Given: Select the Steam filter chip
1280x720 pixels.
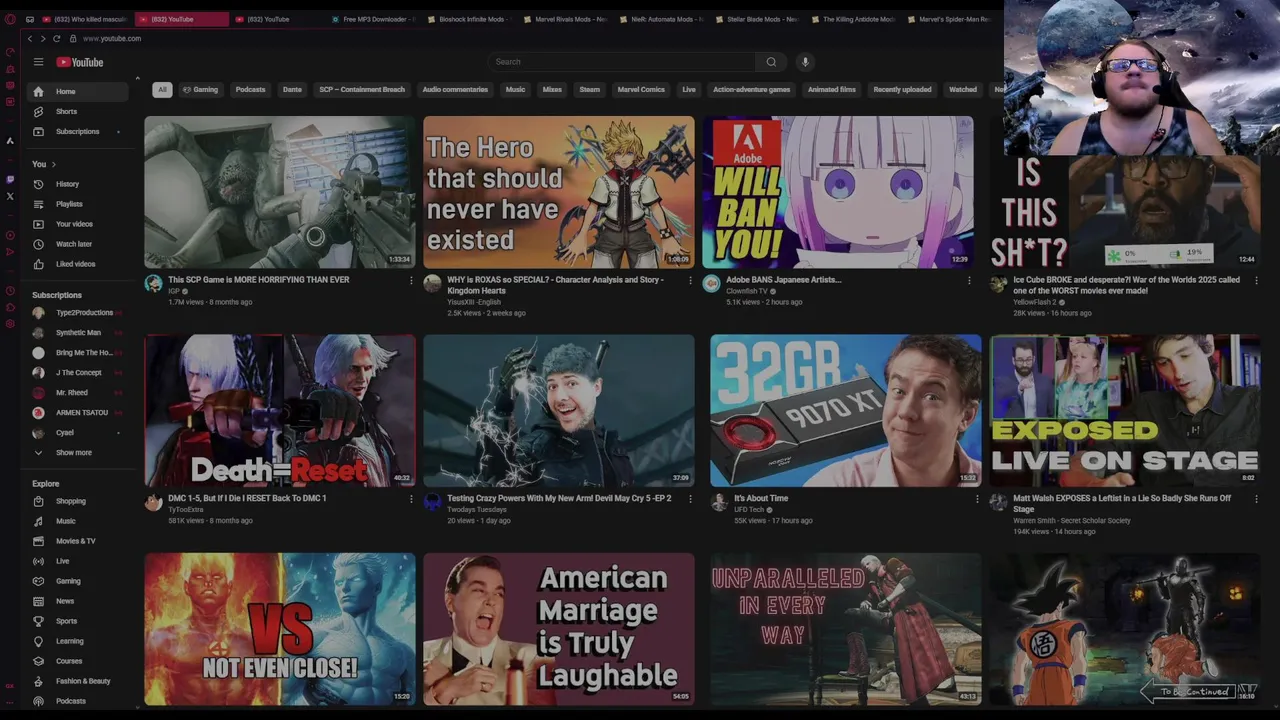Looking at the screenshot, I should [x=590, y=90].
